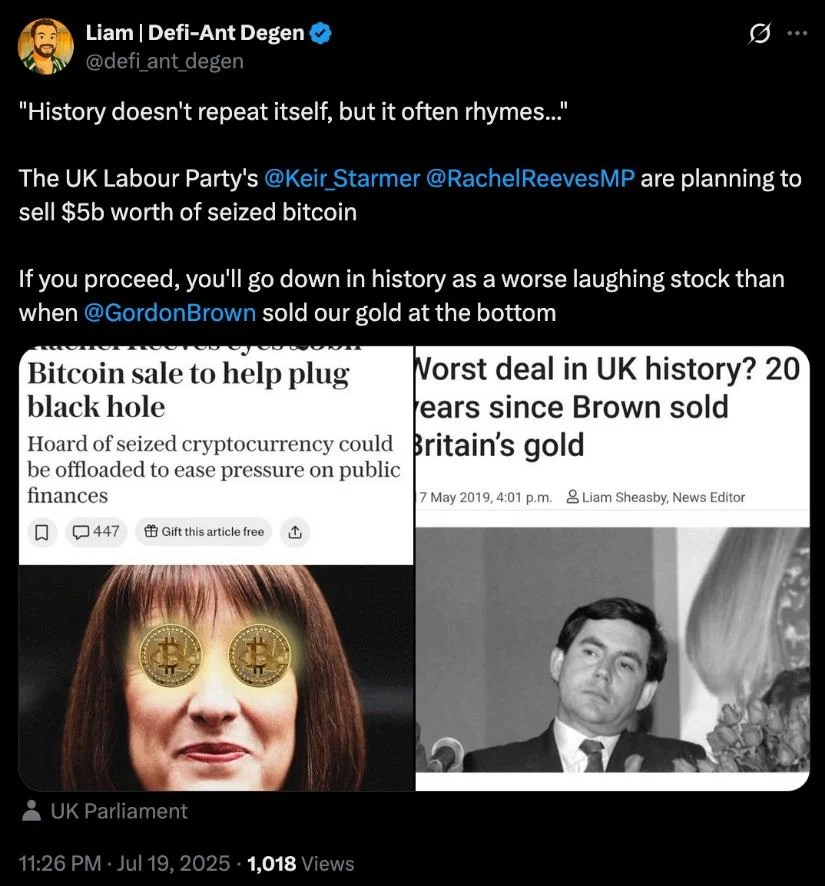Click the 1,018 Views counter
Screen dimensions: 825x886
coord(300,863)
